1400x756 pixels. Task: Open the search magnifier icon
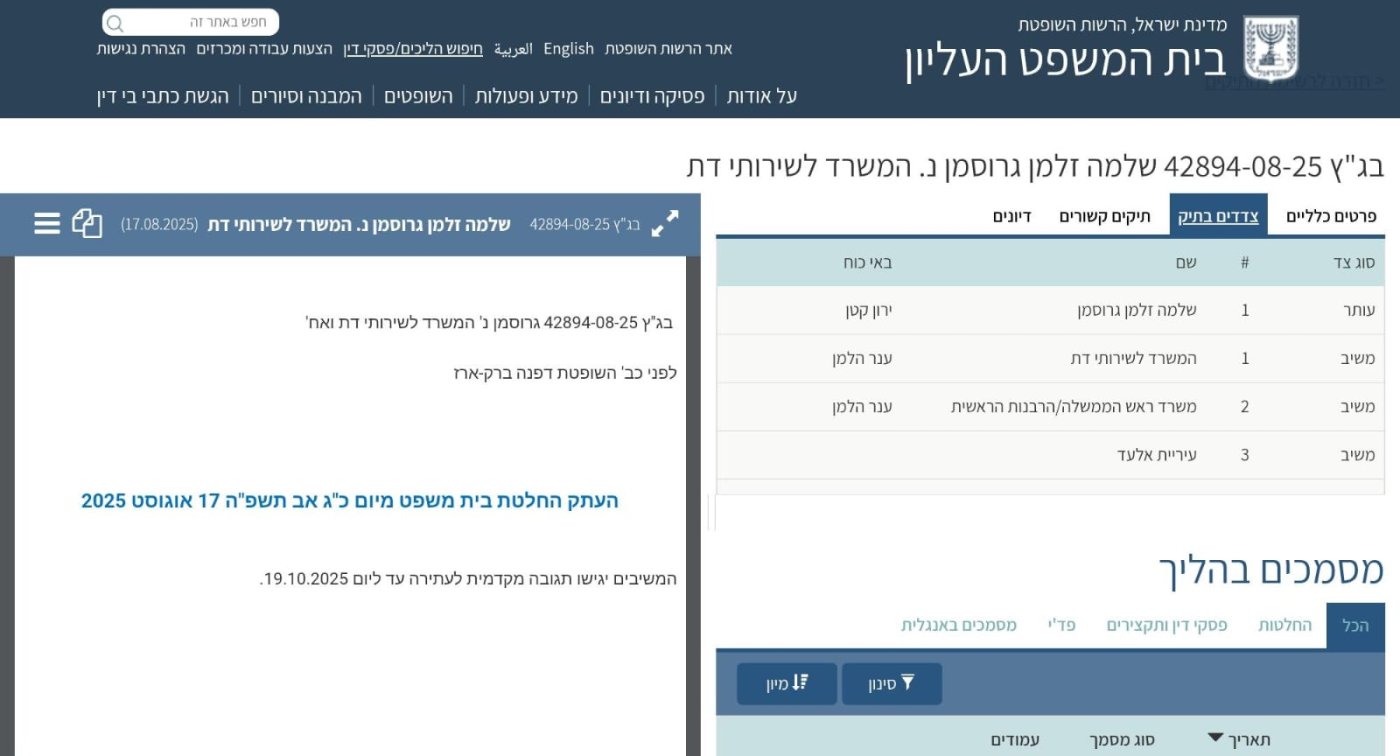click(115, 22)
